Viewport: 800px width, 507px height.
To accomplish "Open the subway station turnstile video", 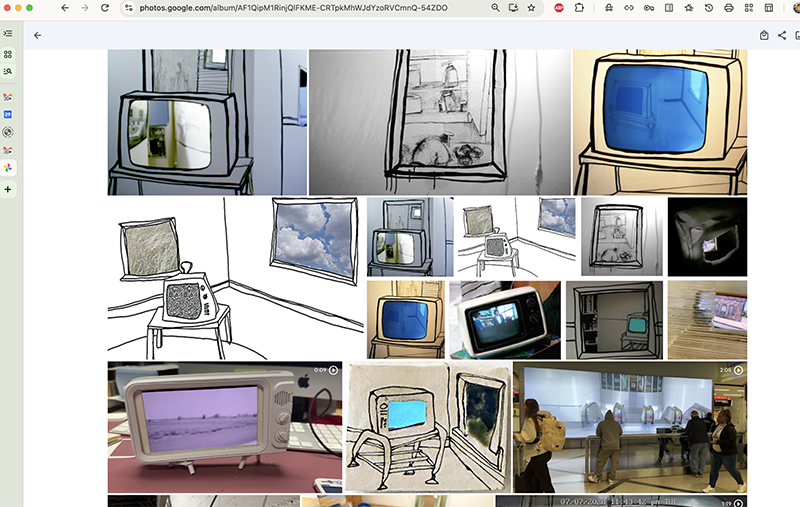I will coord(630,427).
